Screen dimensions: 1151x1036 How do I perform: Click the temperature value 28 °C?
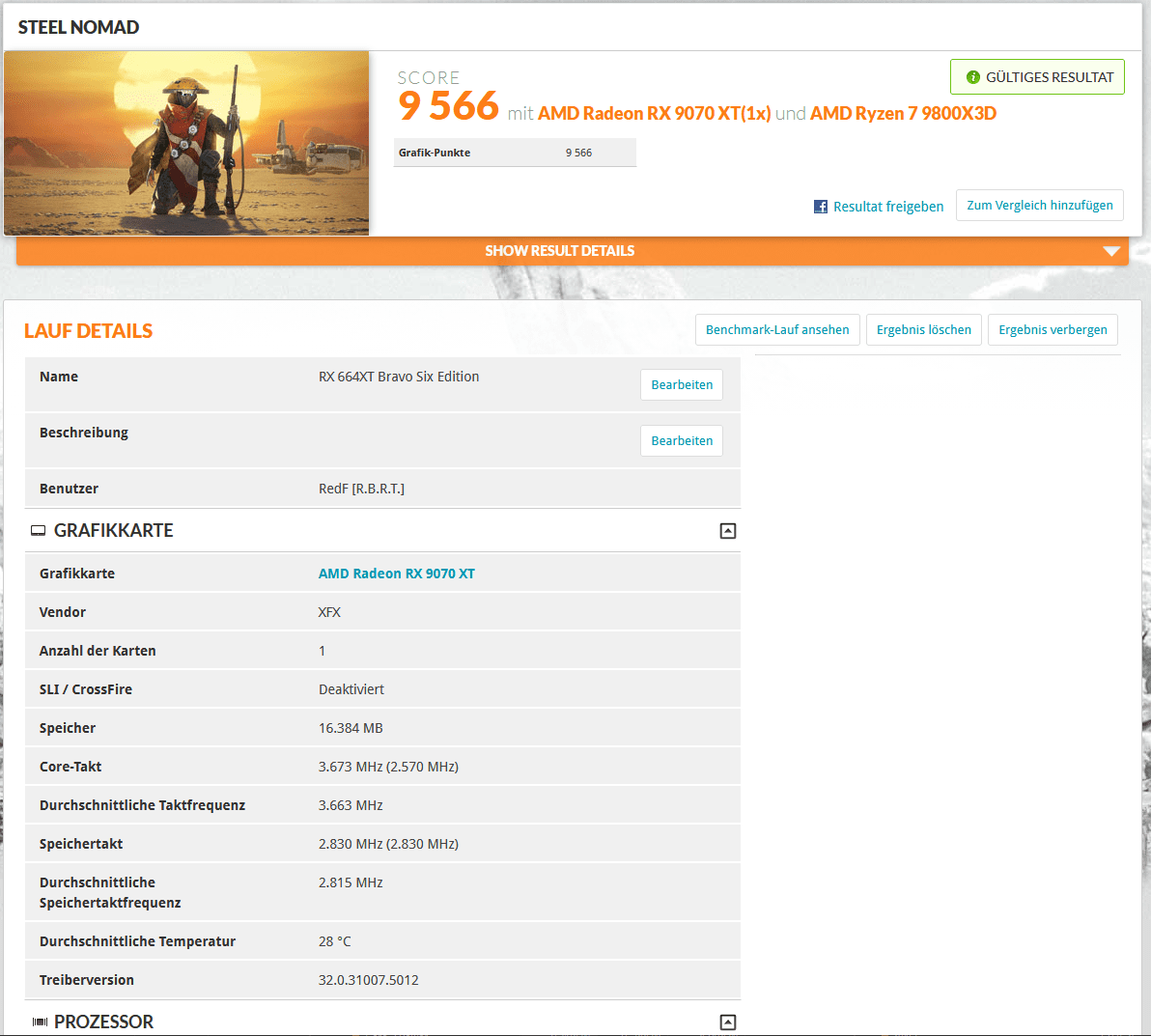click(335, 941)
